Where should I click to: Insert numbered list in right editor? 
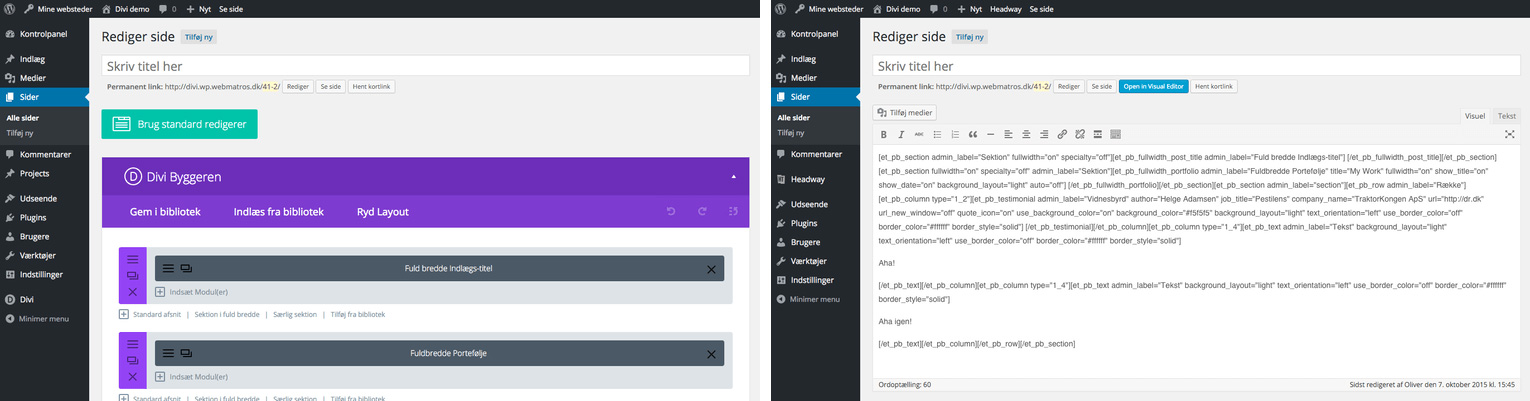click(955, 134)
